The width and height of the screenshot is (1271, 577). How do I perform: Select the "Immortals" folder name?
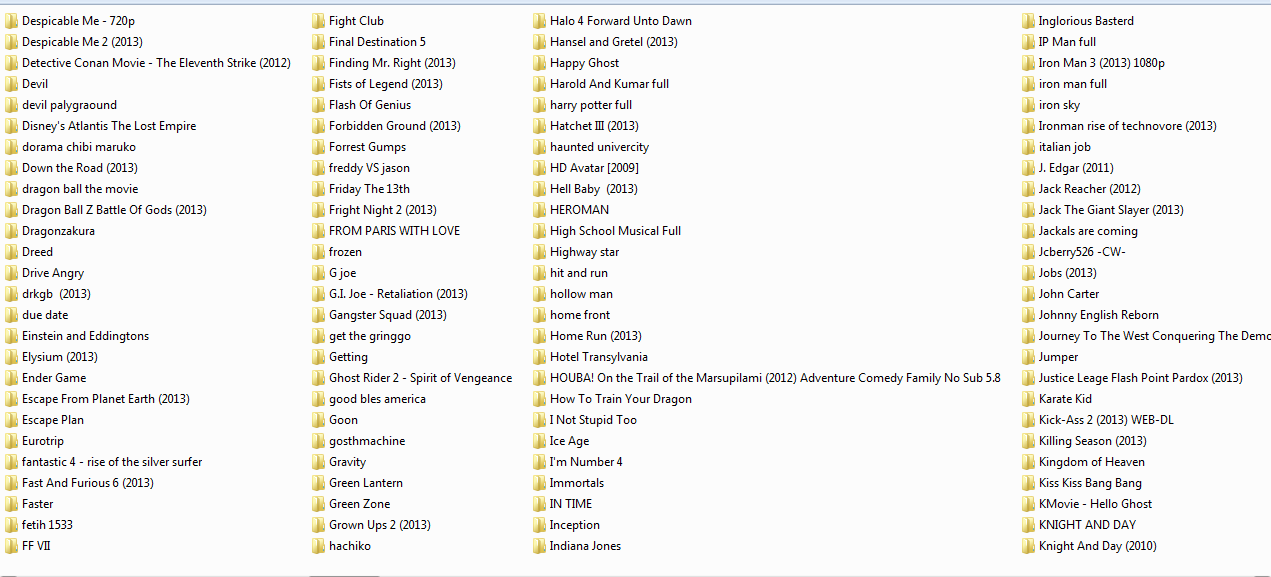coord(577,483)
